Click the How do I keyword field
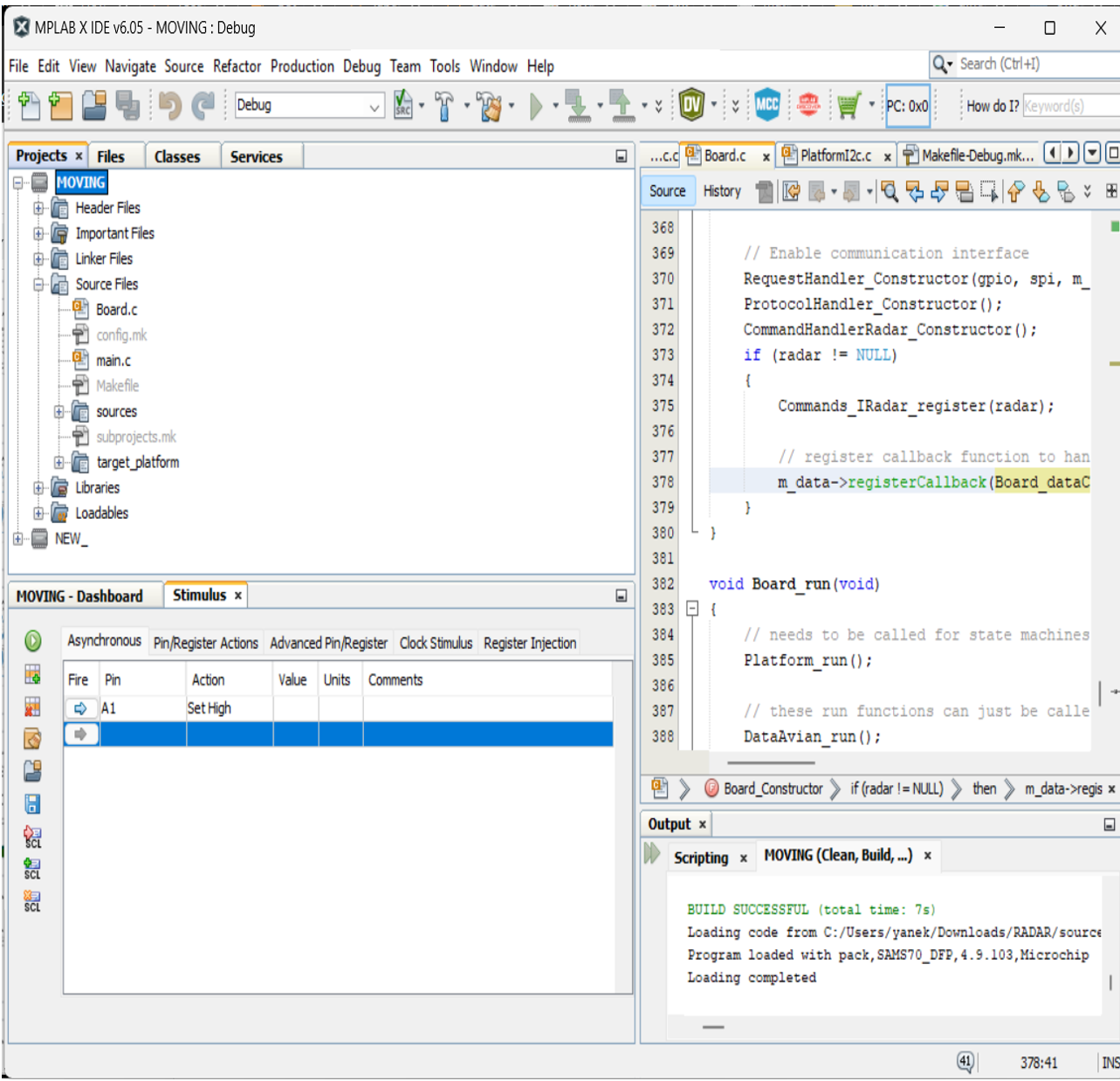1120x1081 pixels. [x=1070, y=106]
